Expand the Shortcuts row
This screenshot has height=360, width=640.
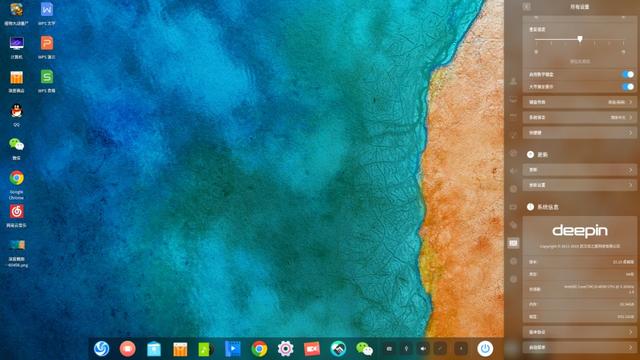pos(580,133)
